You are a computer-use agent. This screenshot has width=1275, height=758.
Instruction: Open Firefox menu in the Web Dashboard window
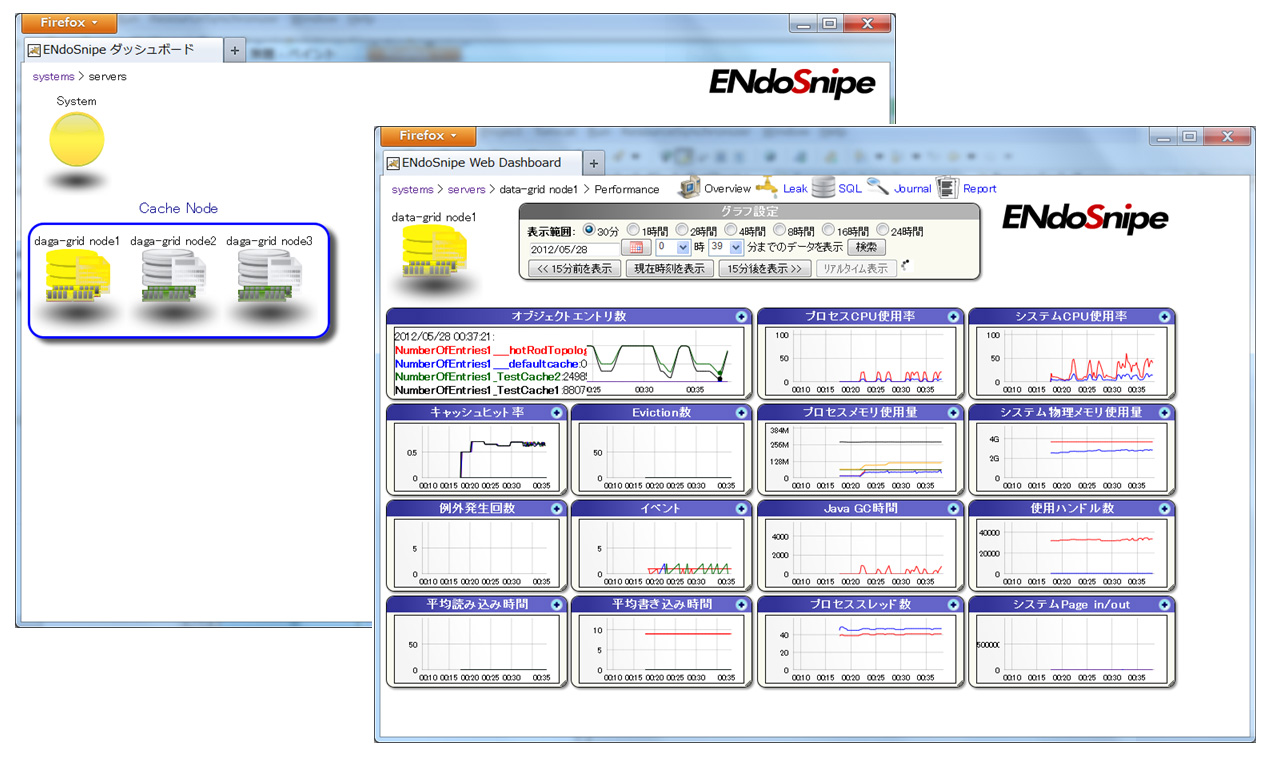[x=428, y=136]
